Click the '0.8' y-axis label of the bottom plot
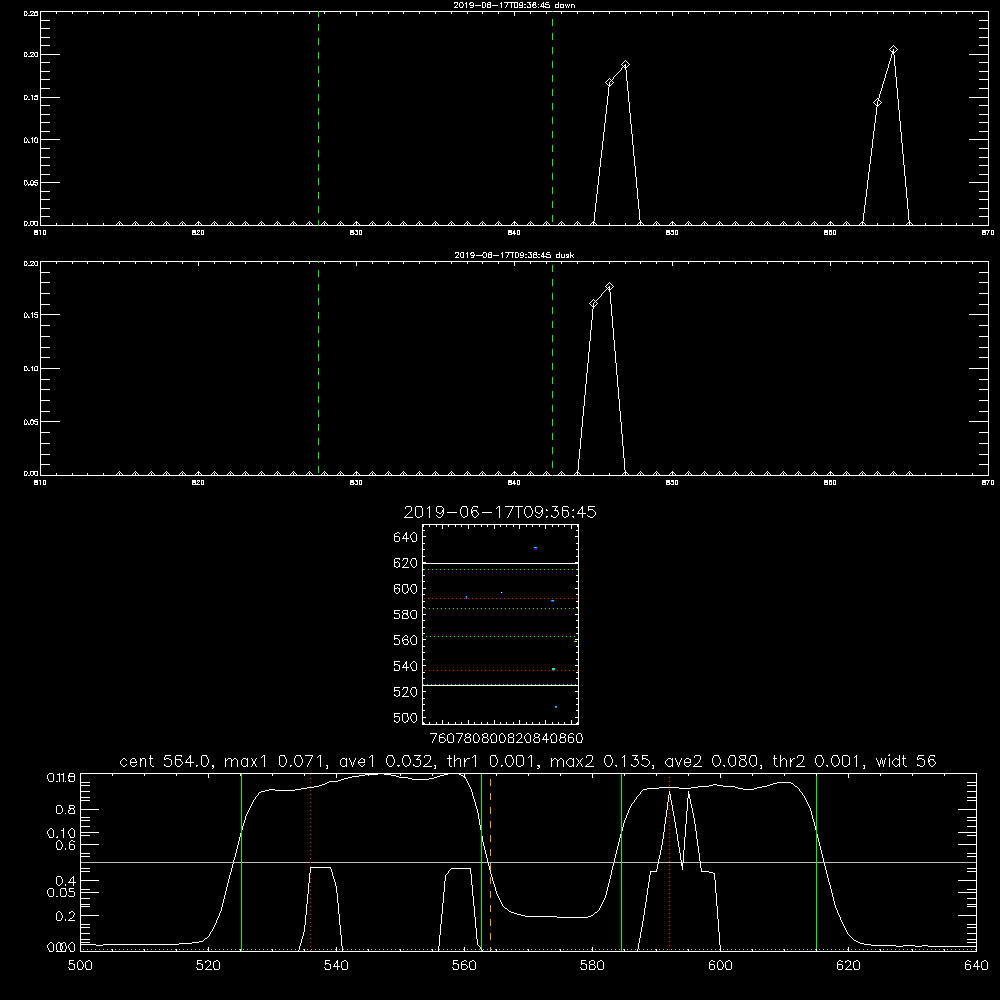 (x=66, y=810)
